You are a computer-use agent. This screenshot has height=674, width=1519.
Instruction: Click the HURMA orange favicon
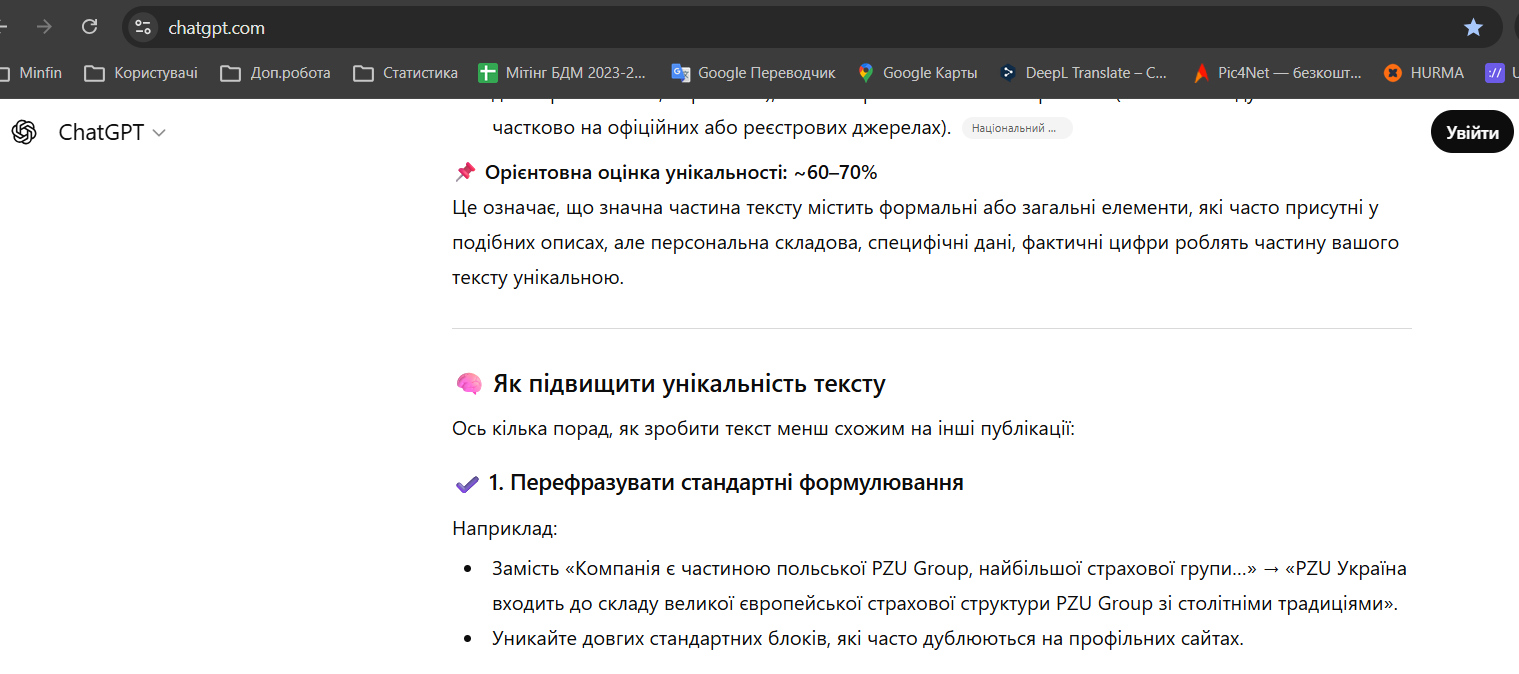[1392, 72]
